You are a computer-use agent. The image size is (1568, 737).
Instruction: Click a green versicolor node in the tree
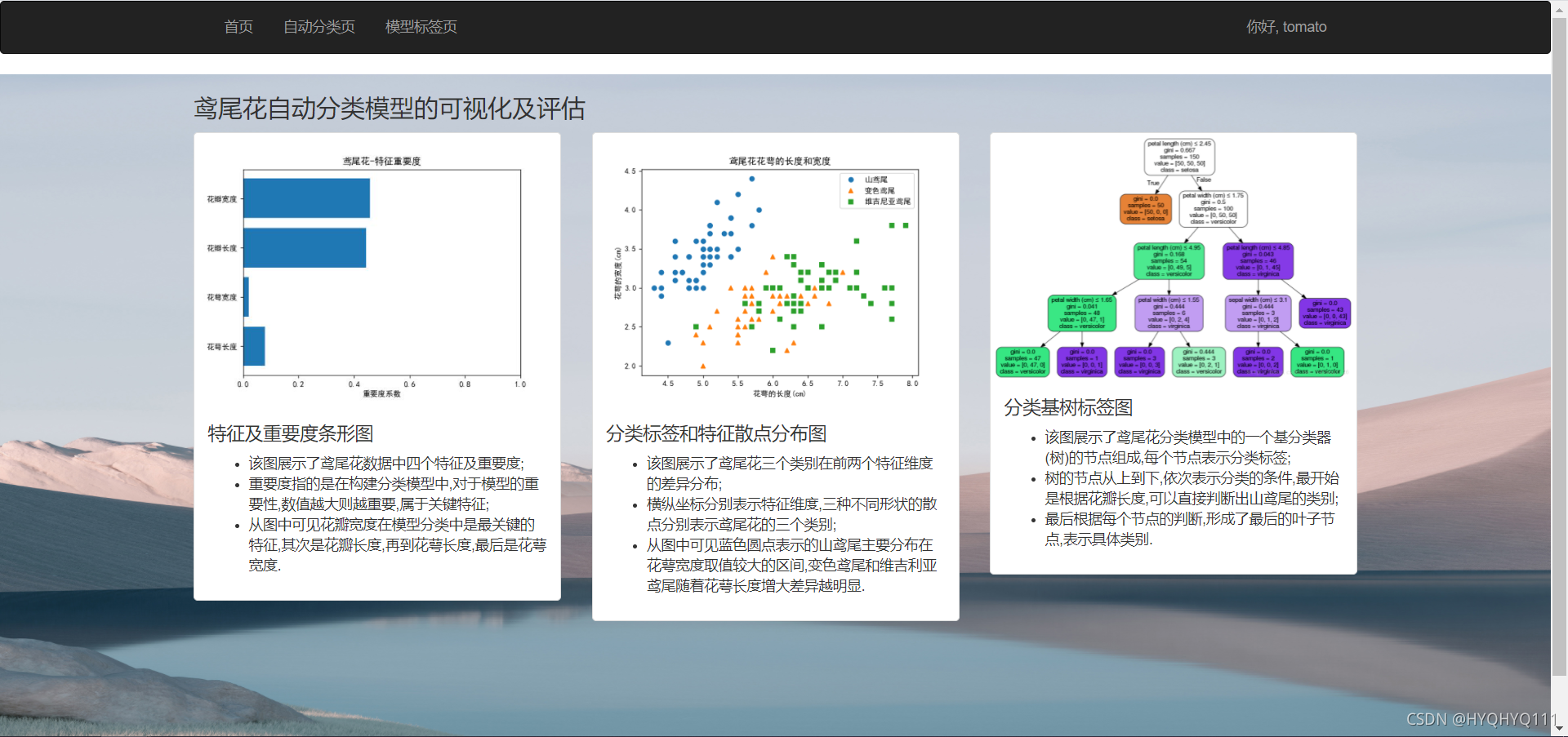click(x=1168, y=260)
